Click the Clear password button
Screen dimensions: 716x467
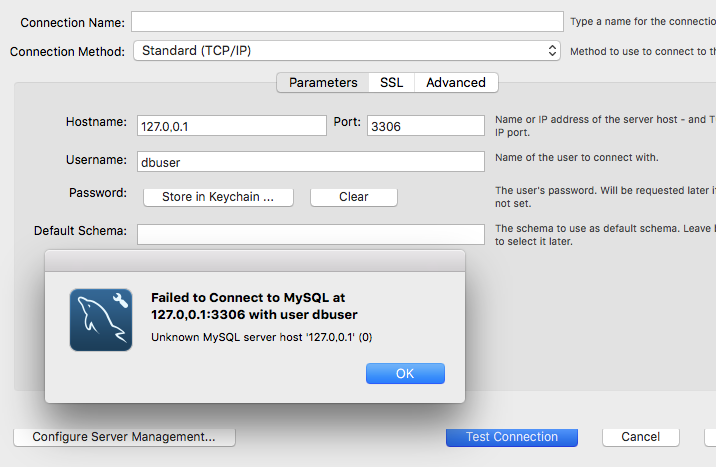[x=353, y=197]
